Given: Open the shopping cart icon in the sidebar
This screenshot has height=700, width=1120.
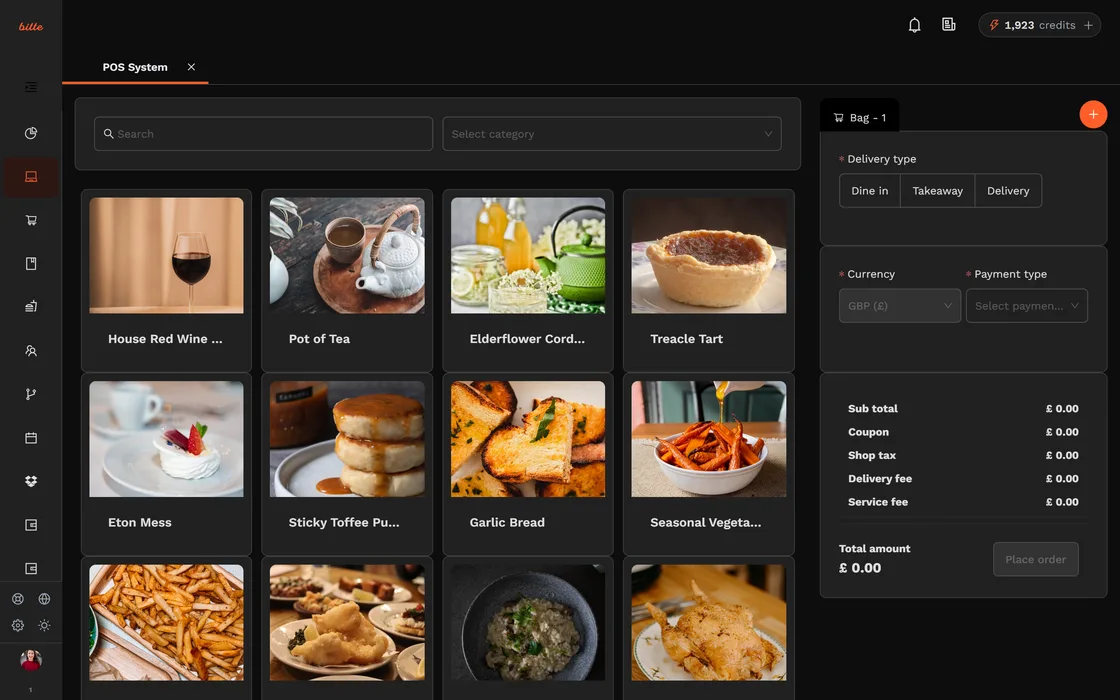Looking at the screenshot, I should pyautogui.click(x=31, y=220).
